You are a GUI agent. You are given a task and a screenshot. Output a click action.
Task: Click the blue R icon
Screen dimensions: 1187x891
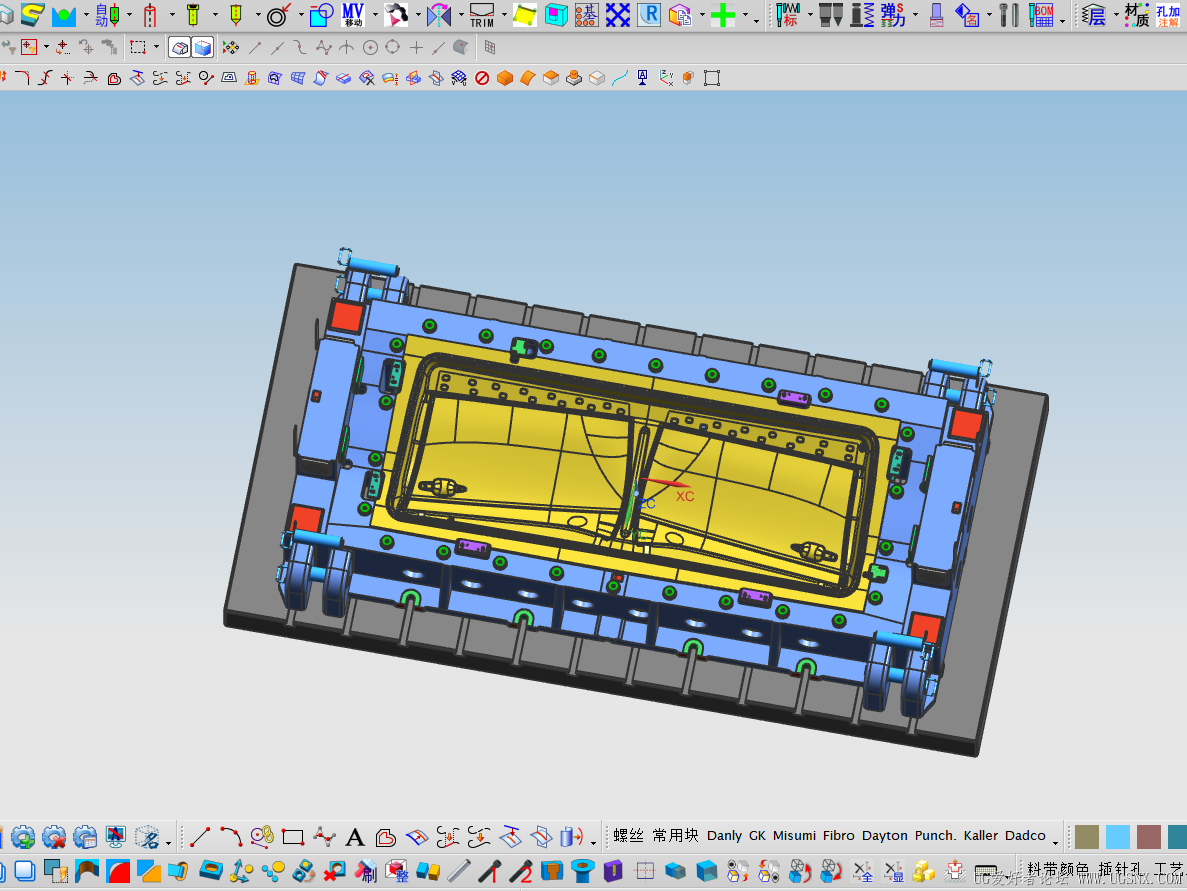coord(649,14)
